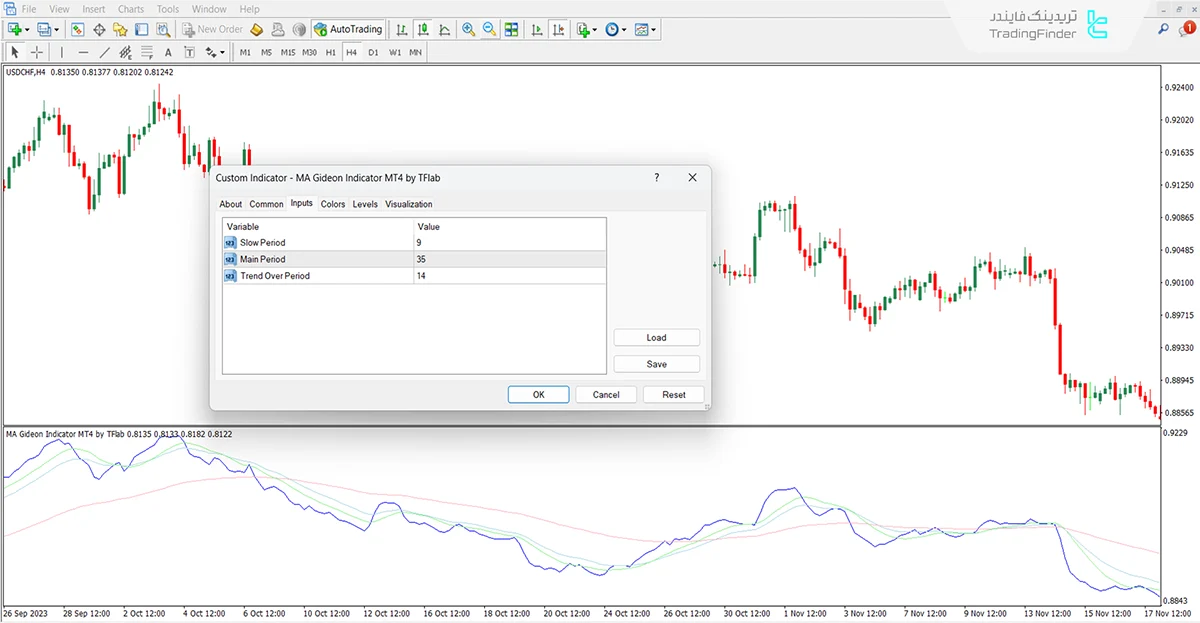Expand the periodicity clock dropdown
This screenshot has width=1200, height=623.
(624, 29)
